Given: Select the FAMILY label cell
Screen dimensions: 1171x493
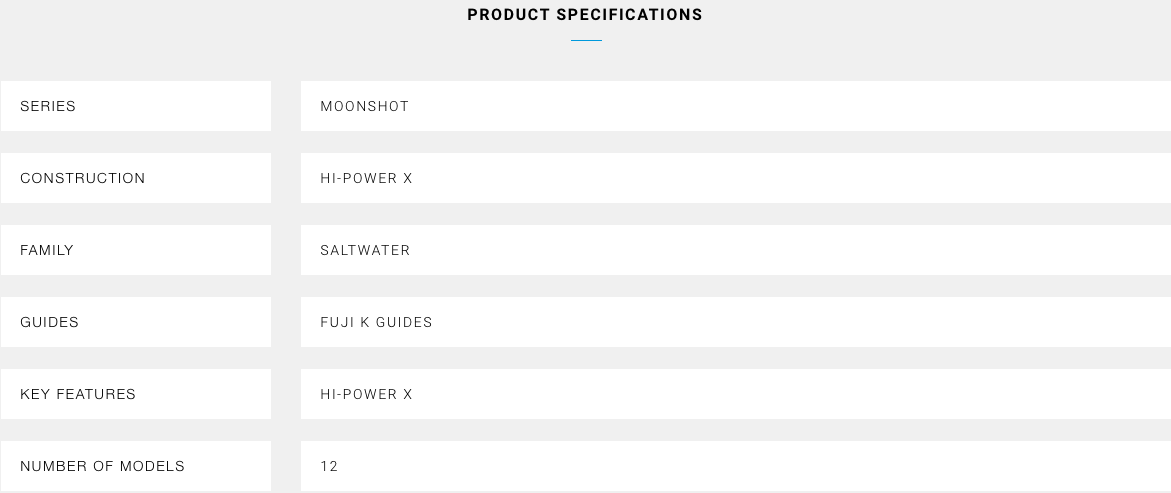Looking at the screenshot, I should click(136, 250).
